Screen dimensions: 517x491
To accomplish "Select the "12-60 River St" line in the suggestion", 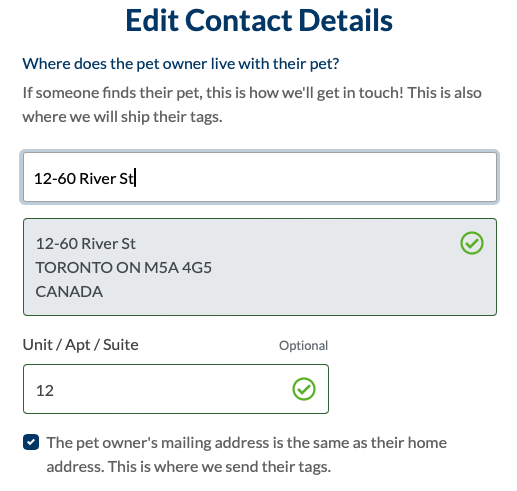I will [86, 244].
